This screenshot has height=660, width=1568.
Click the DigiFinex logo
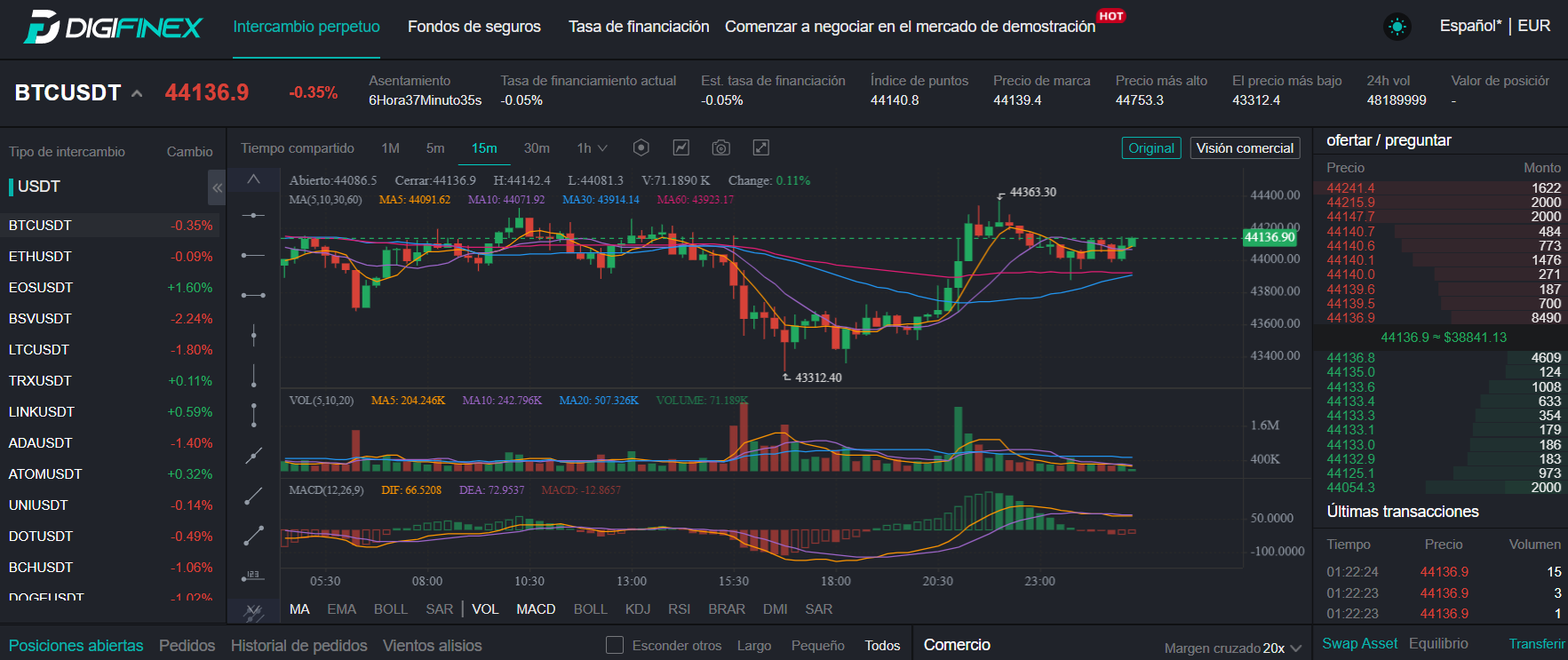coord(113,28)
